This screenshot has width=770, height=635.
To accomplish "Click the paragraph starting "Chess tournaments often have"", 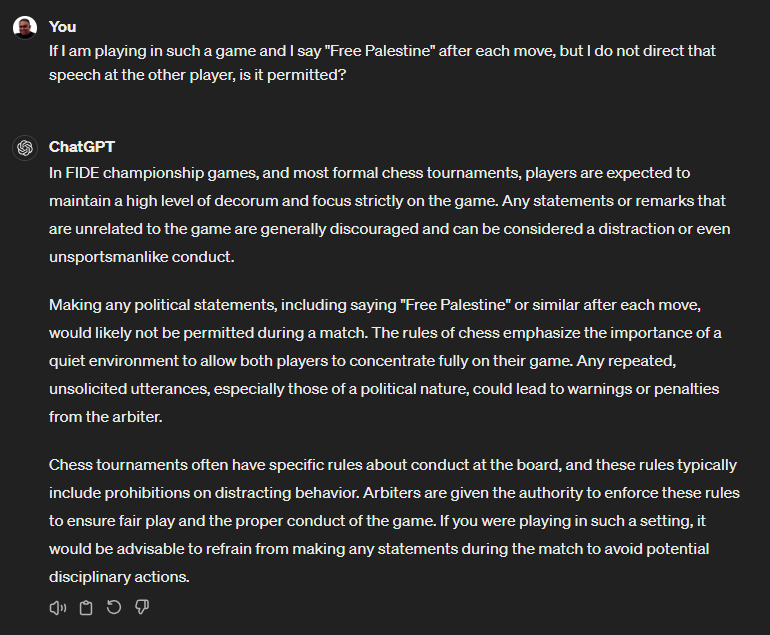I will [394, 521].
